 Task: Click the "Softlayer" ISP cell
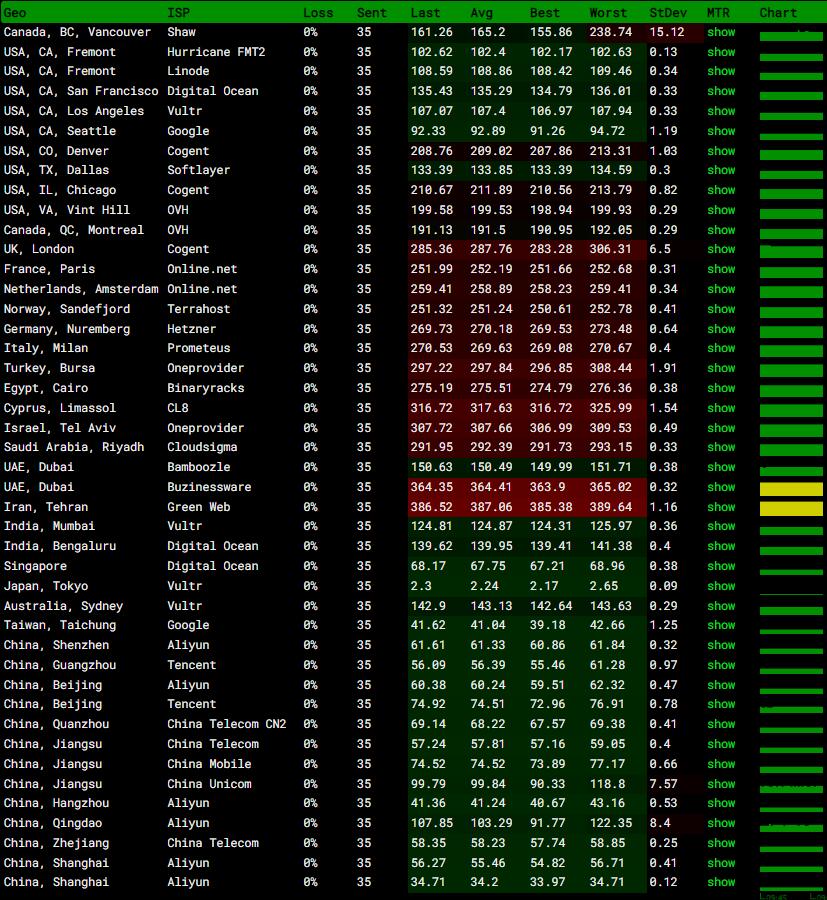pyautogui.click(x=199, y=170)
